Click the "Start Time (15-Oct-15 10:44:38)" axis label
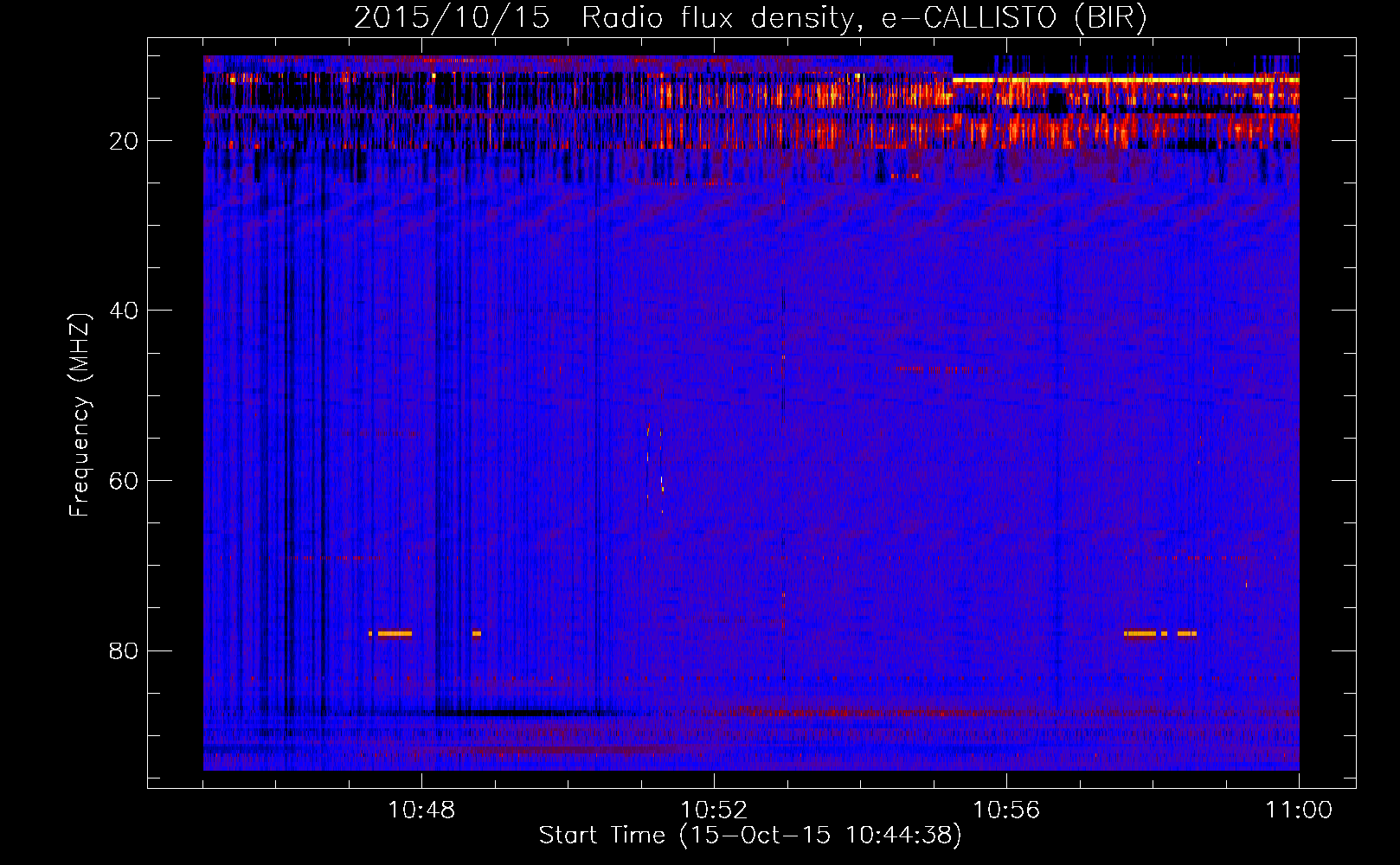 (750, 836)
